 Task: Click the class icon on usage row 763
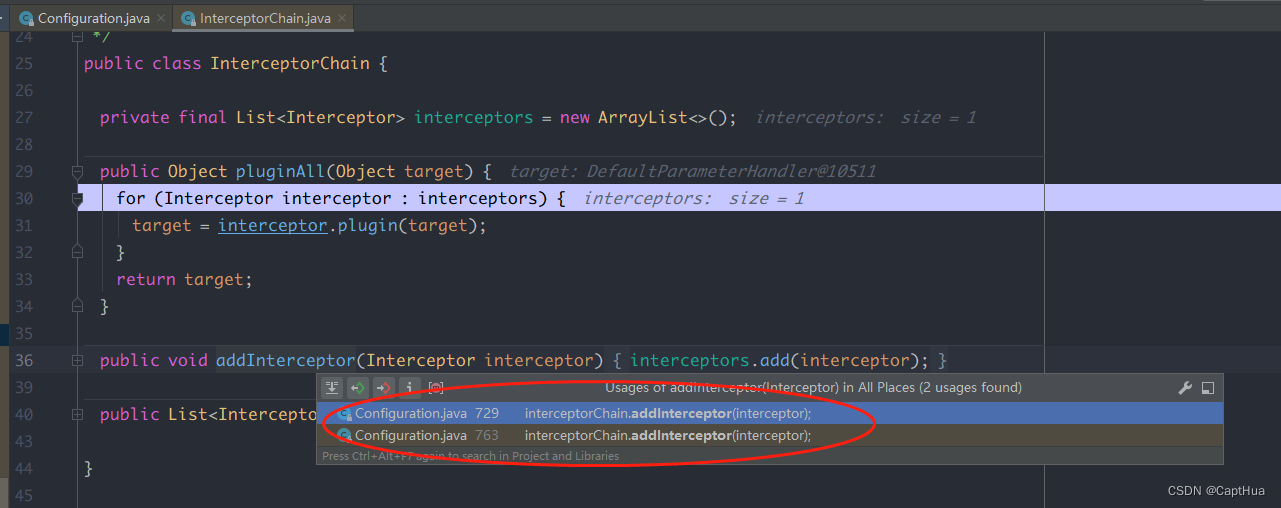click(x=345, y=435)
